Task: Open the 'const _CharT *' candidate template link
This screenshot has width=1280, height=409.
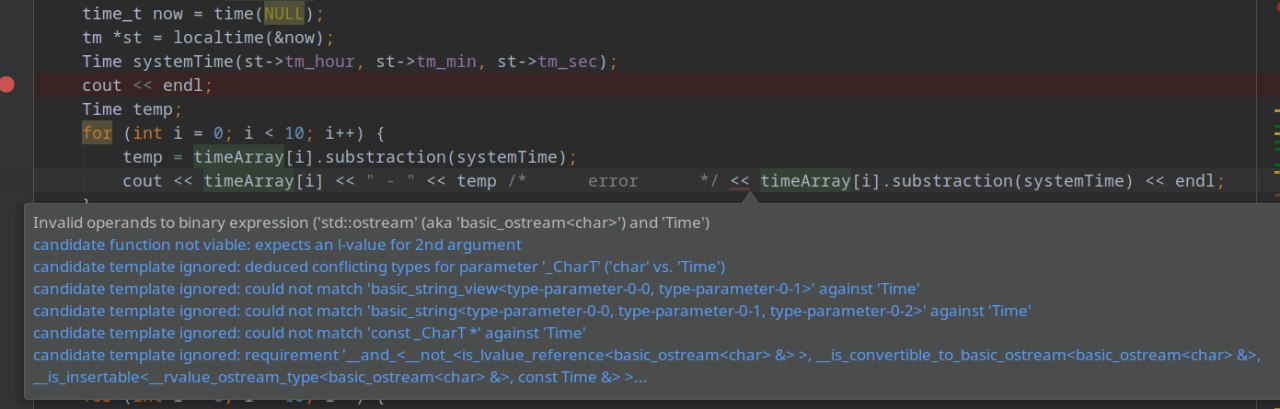Action: tap(309, 333)
